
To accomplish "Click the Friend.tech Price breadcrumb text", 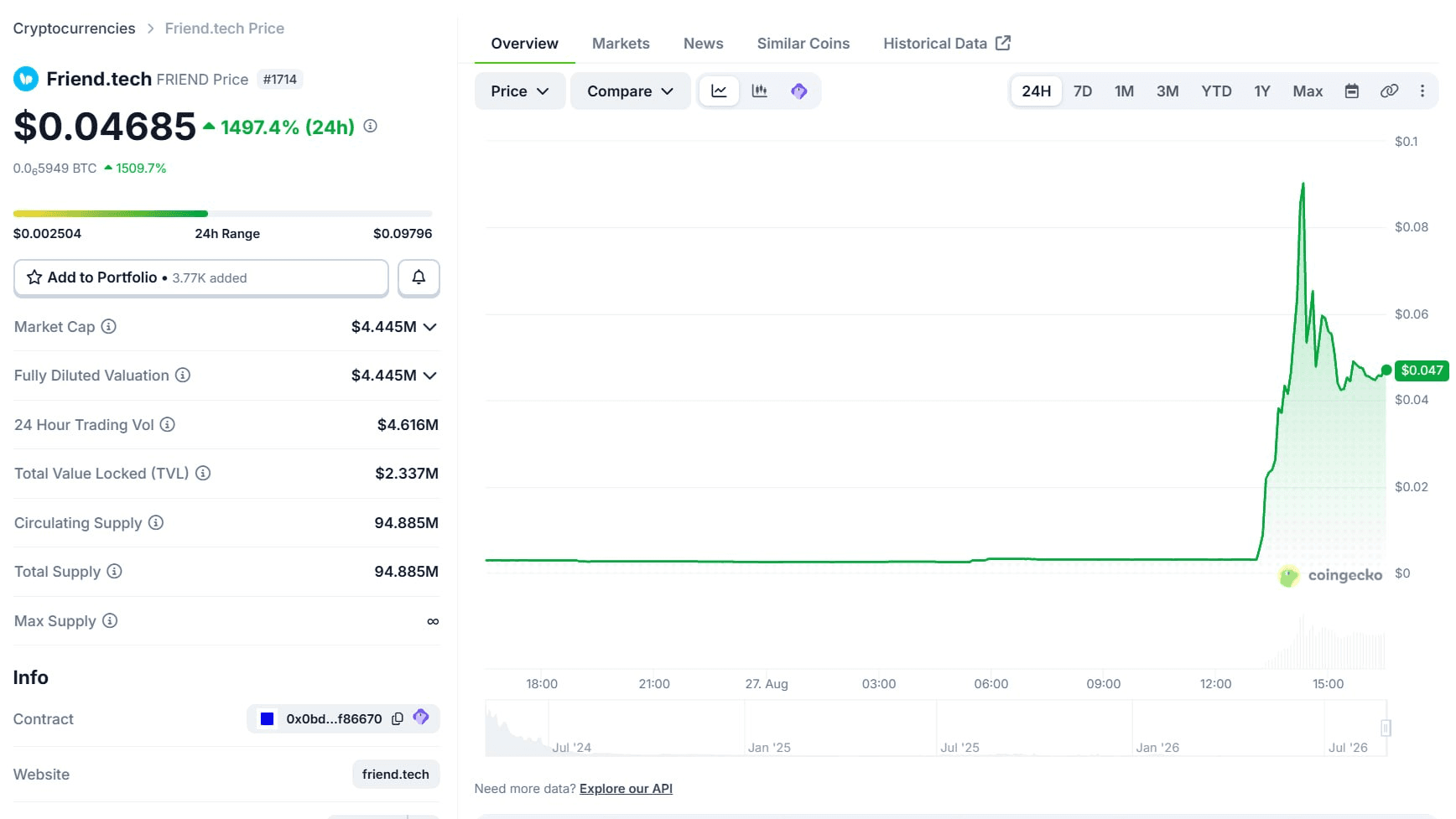I will [x=225, y=29].
